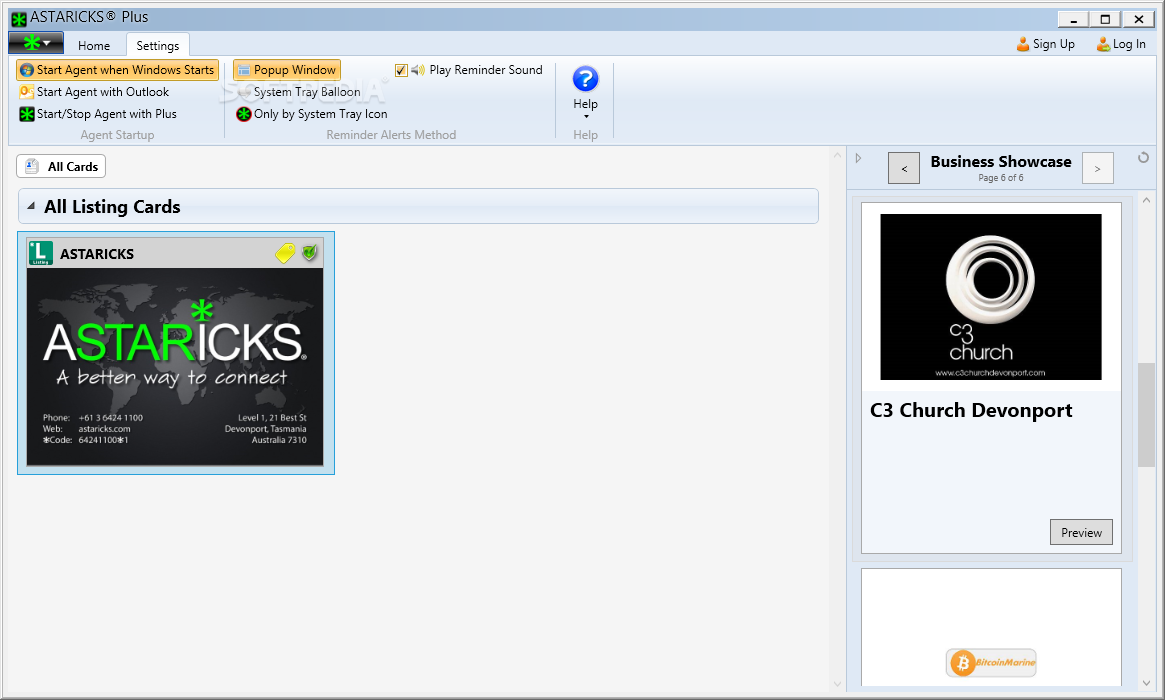Collapse the Business Showcase panel triangle

(858, 158)
